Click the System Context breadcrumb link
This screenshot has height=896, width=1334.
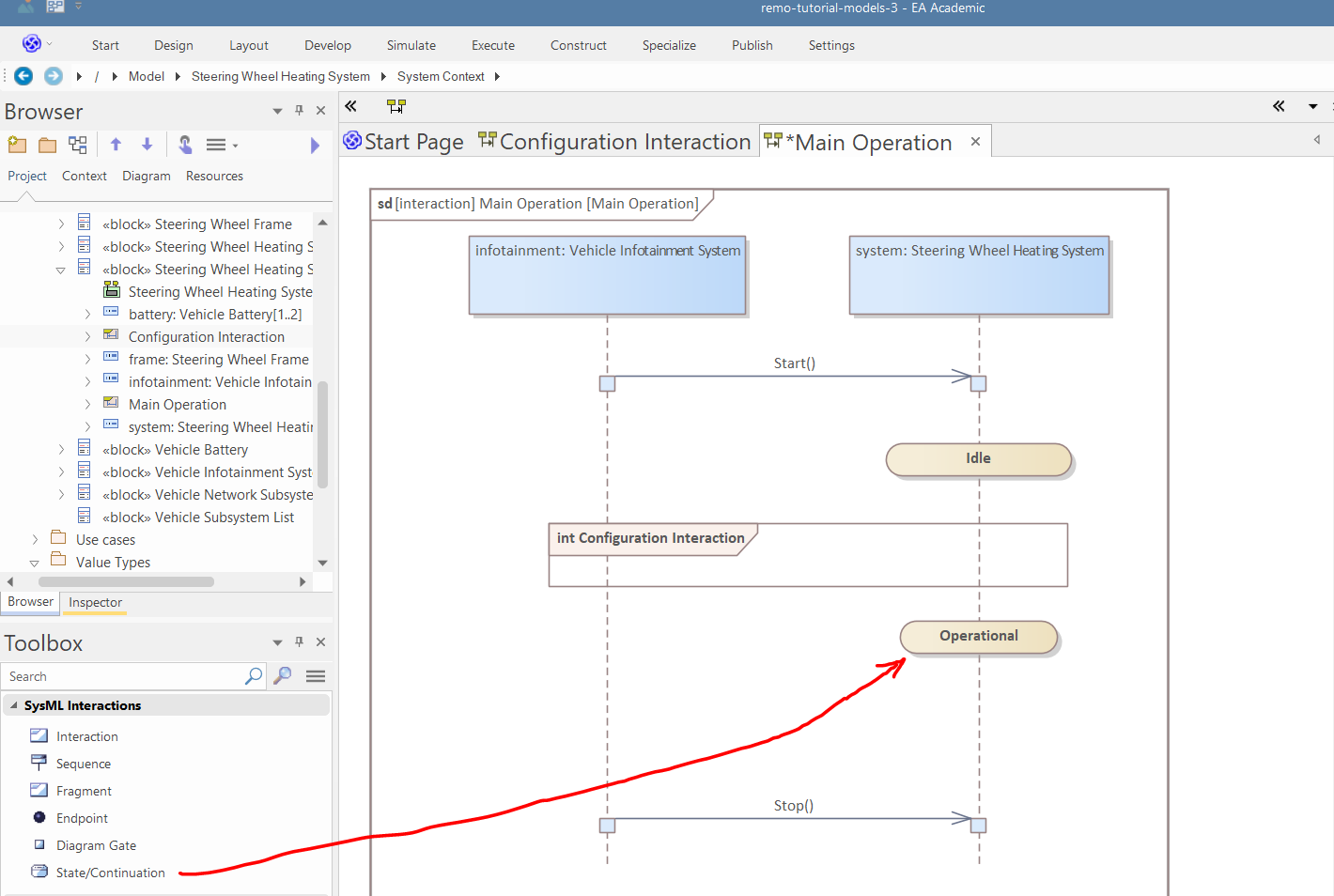point(441,76)
